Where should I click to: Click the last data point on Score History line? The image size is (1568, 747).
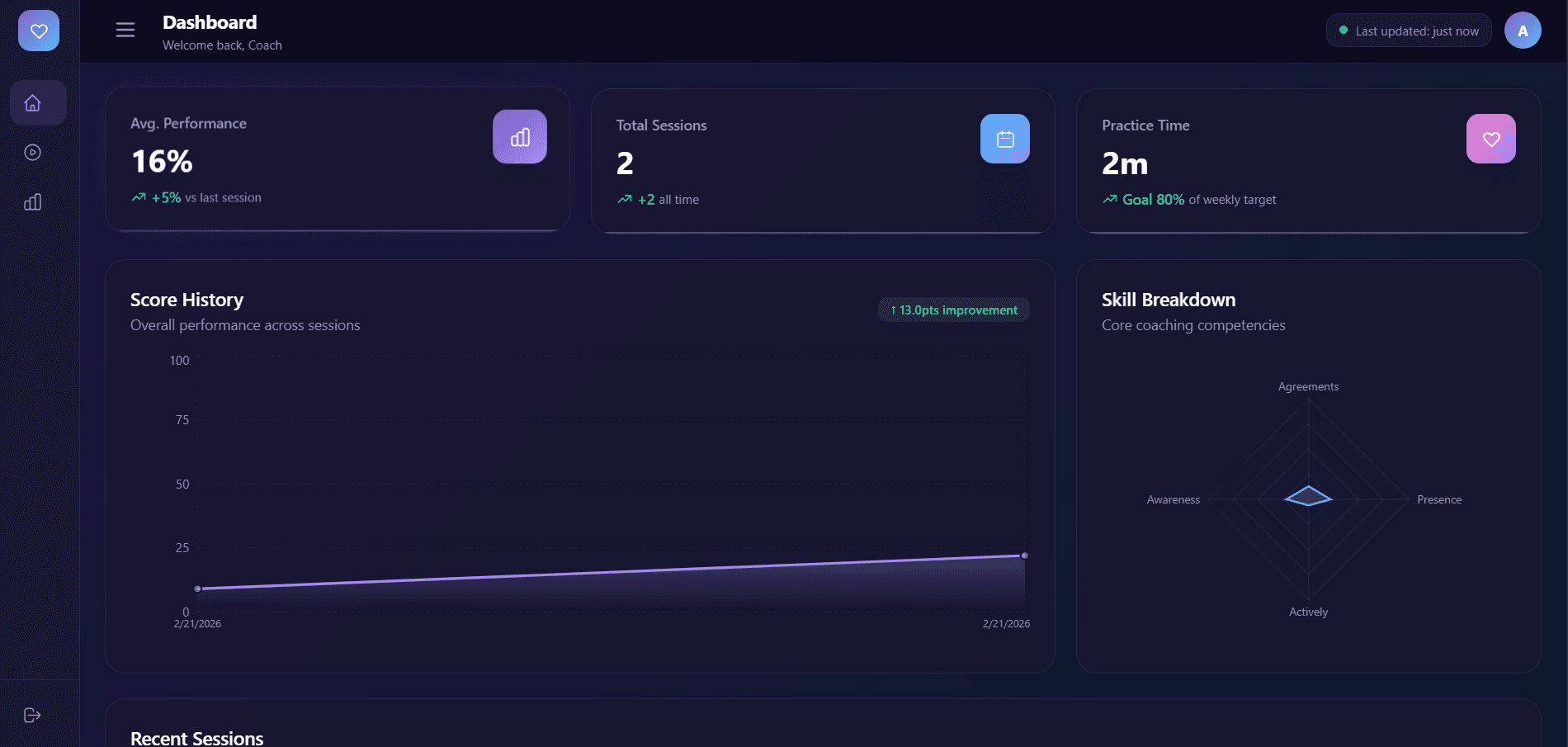pos(1024,556)
